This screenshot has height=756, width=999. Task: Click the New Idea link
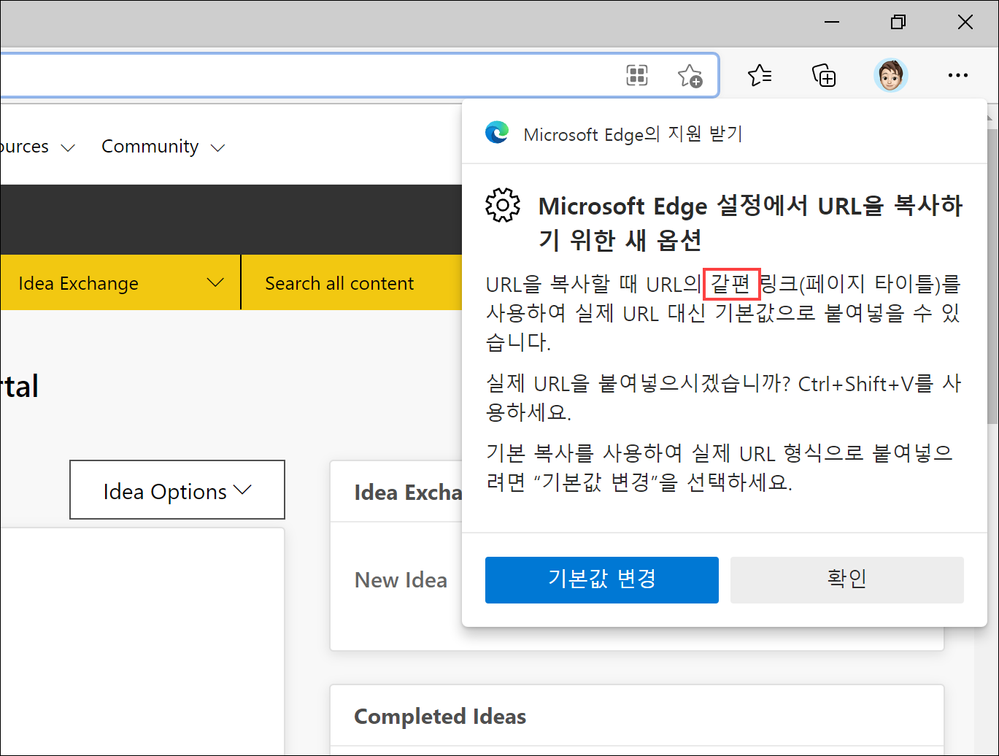click(401, 580)
